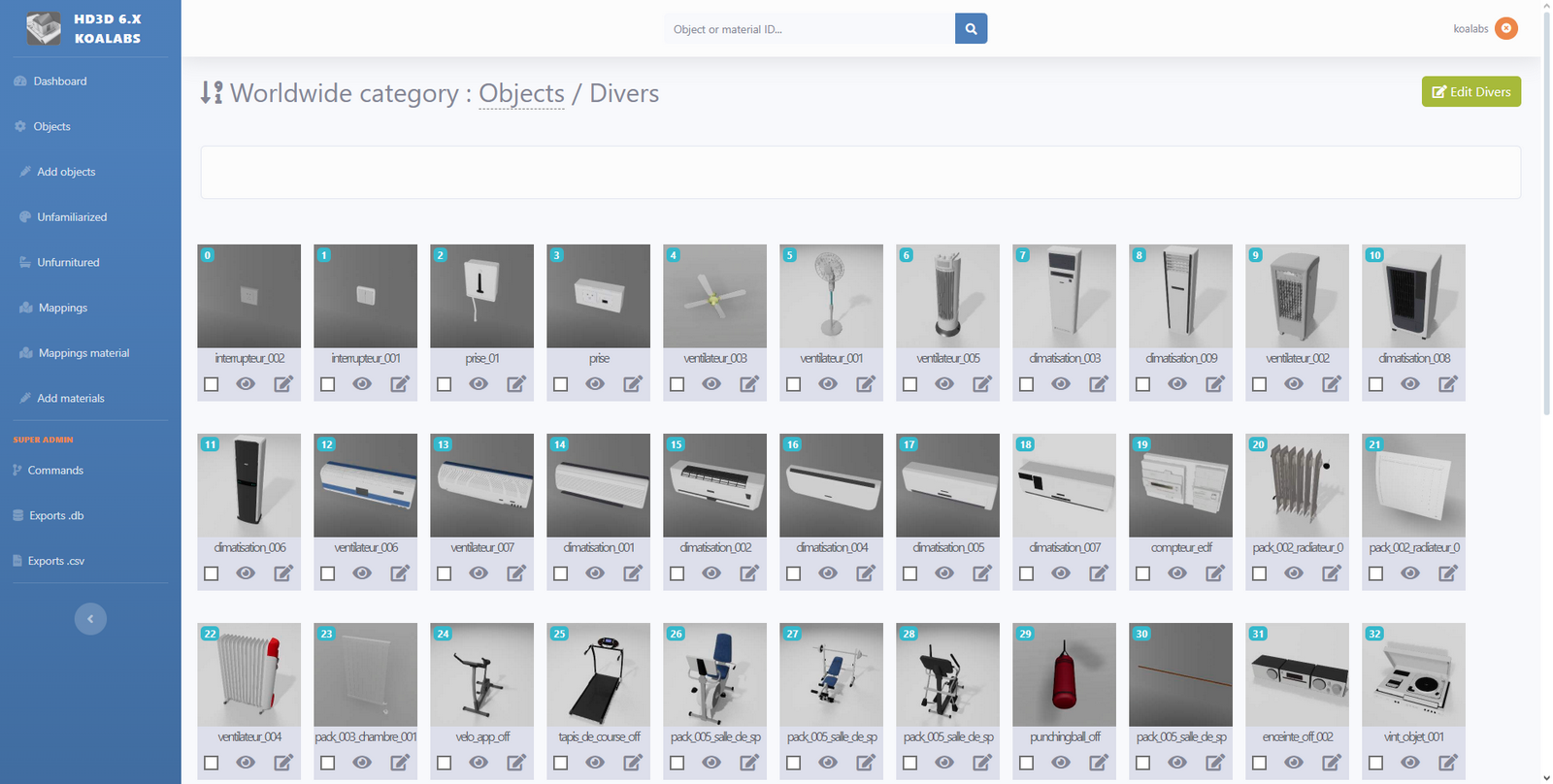This screenshot has width=1553, height=784.
Task: Expand the Objects category dropdown in the title
Action: [521, 94]
